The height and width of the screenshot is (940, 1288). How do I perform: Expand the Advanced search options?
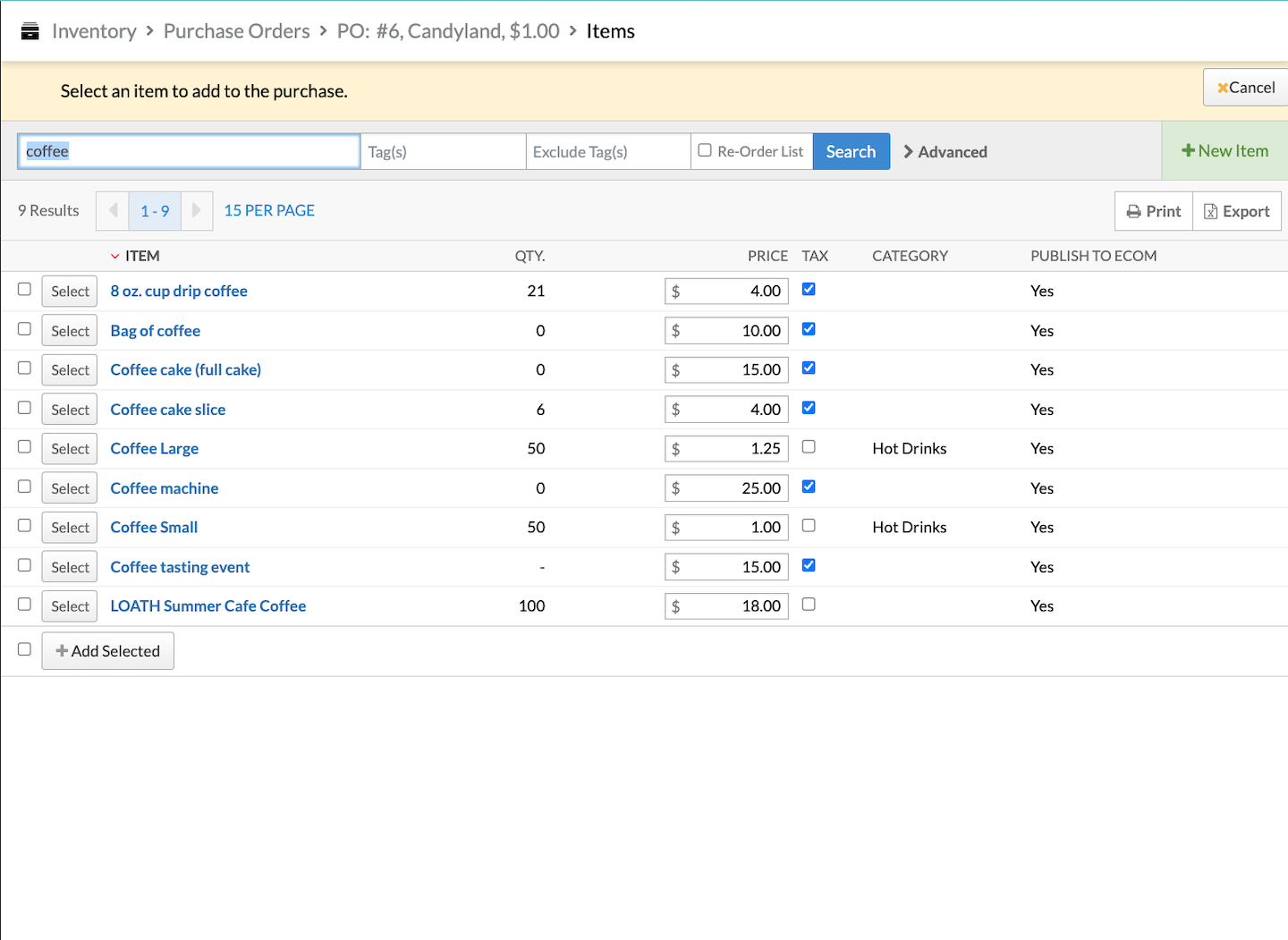point(945,152)
